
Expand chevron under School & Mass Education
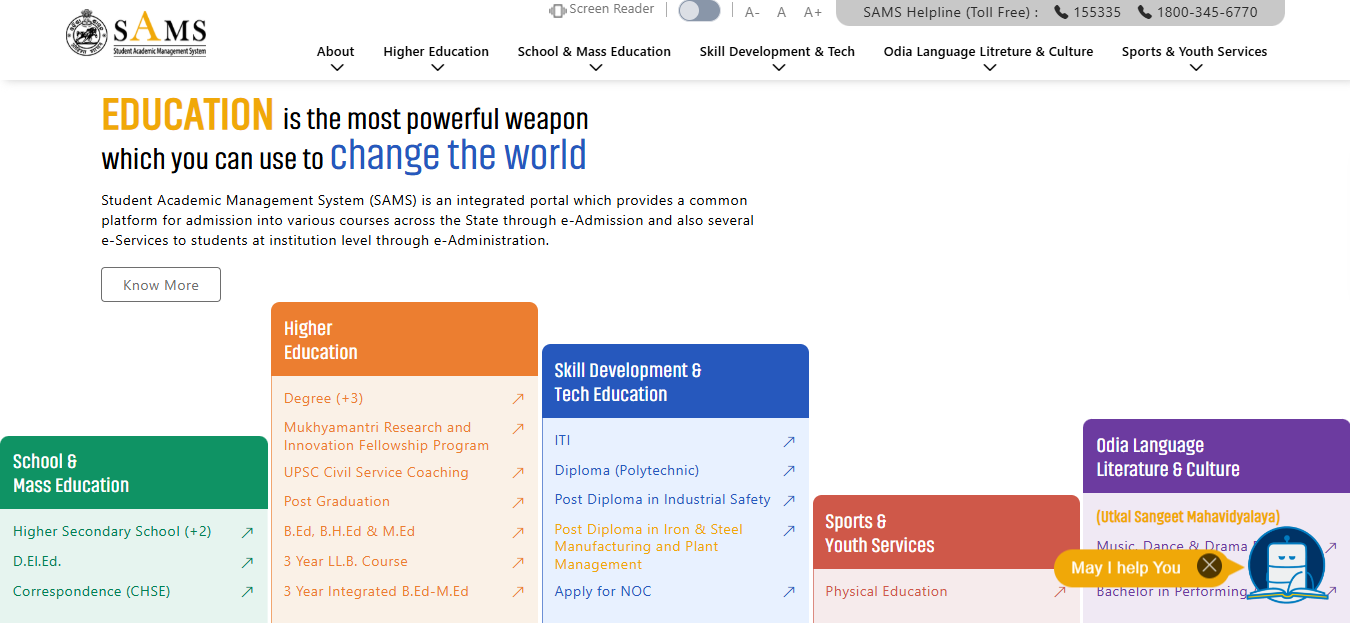click(x=596, y=68)
